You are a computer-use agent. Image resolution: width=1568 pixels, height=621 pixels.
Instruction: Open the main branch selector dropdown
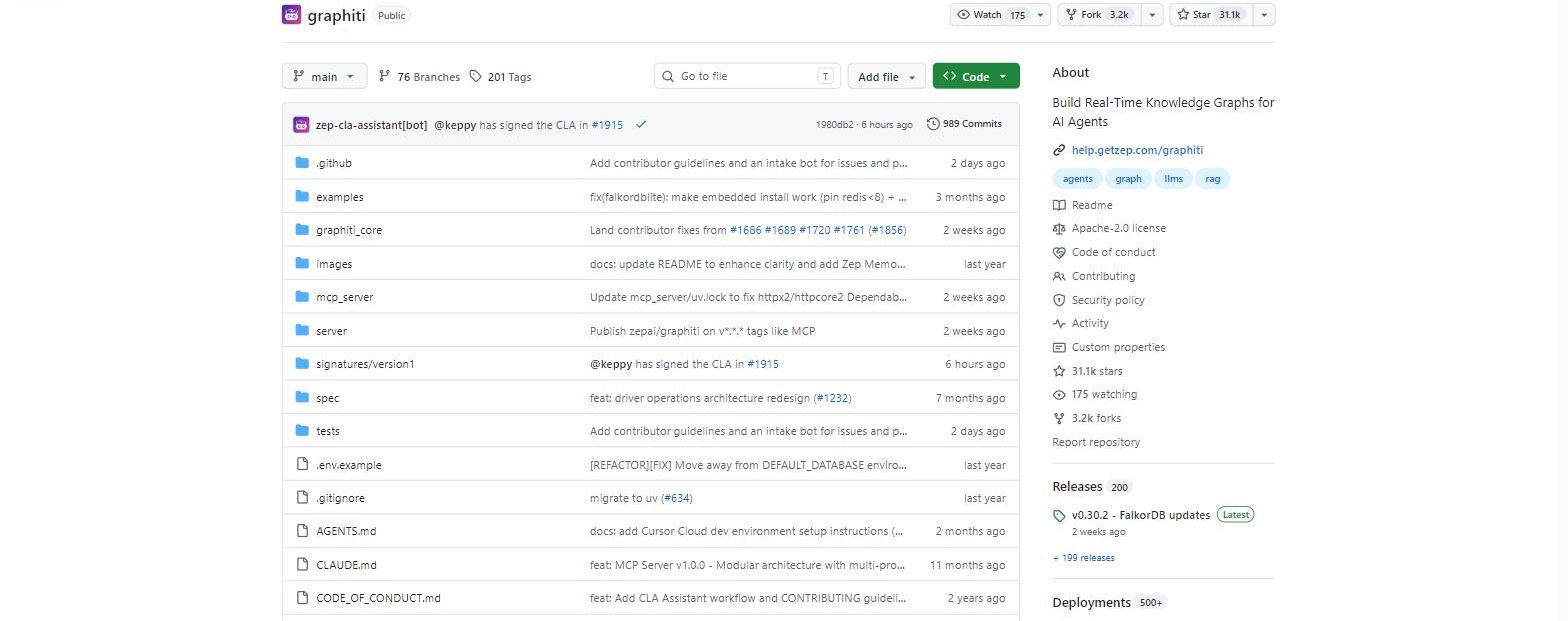click(x=325, y=77)
